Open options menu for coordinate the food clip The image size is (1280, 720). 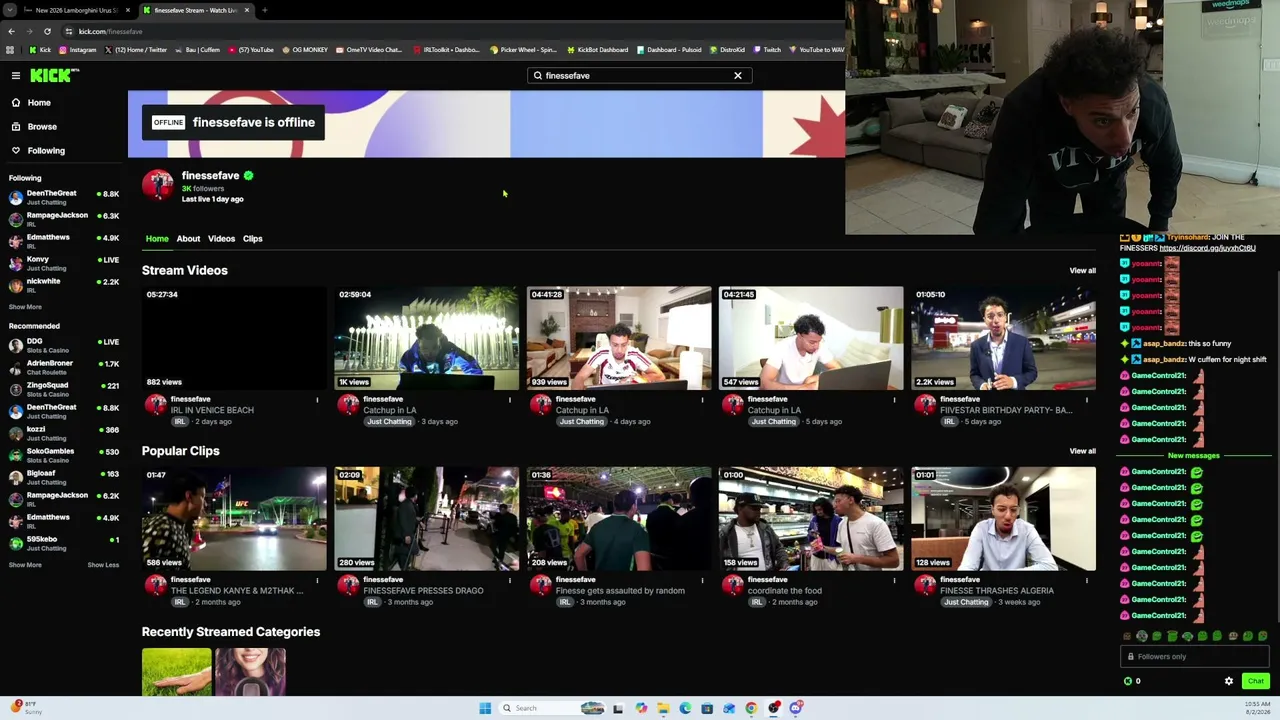[x=894, y=580]
